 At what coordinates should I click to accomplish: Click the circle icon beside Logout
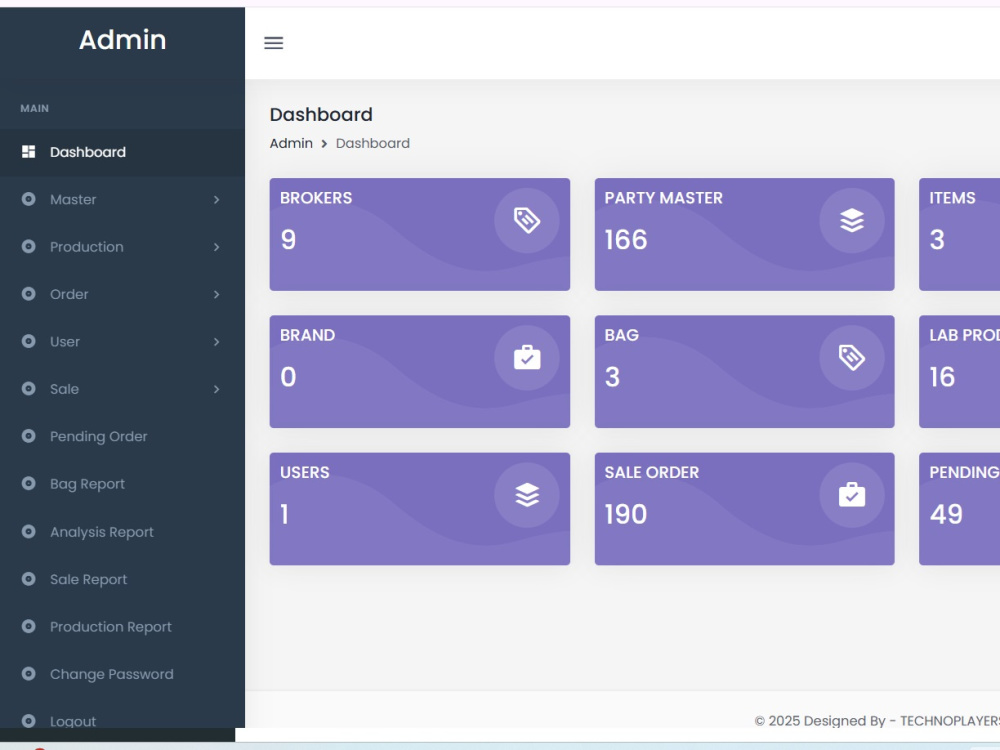point(29,721)
